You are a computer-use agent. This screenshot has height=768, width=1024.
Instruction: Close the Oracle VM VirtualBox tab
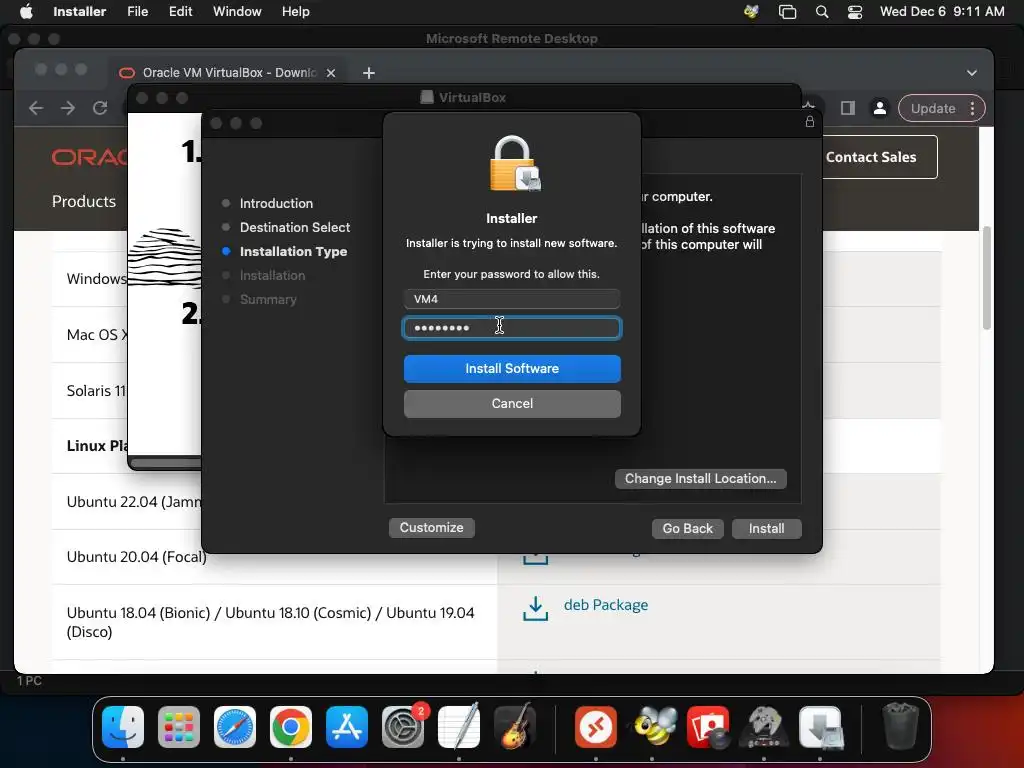pyautogui.click(x=331, y=73)
